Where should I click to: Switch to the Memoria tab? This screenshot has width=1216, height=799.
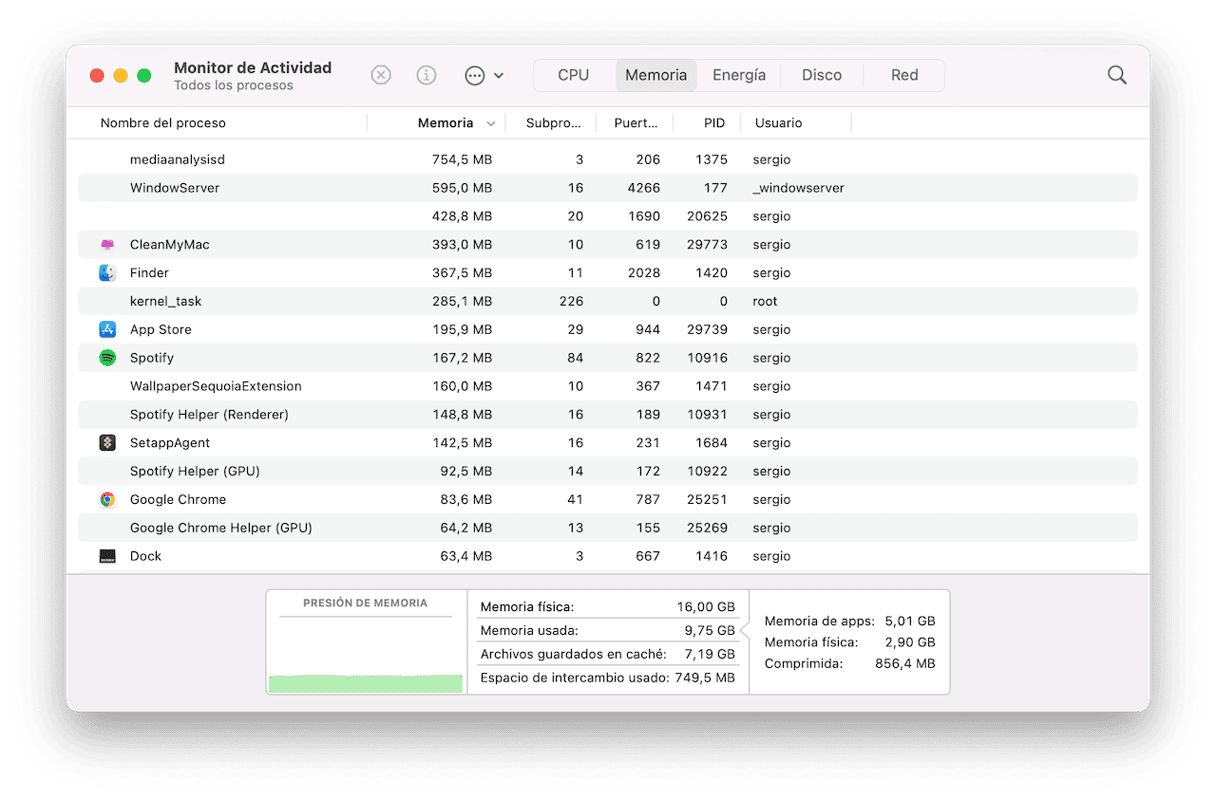(x=656, y=75)
